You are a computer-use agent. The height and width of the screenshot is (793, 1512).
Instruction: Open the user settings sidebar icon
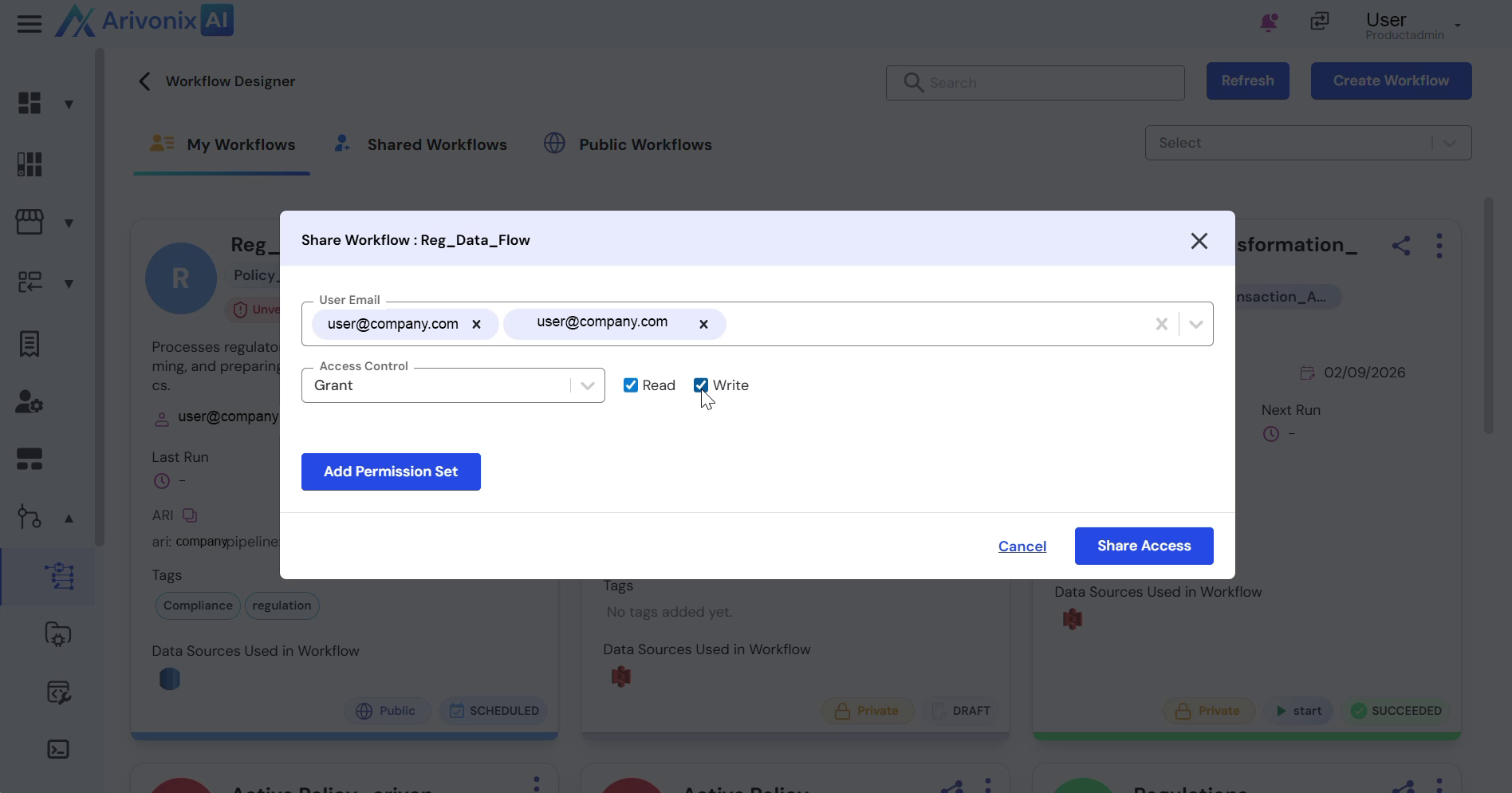[30, 401]
